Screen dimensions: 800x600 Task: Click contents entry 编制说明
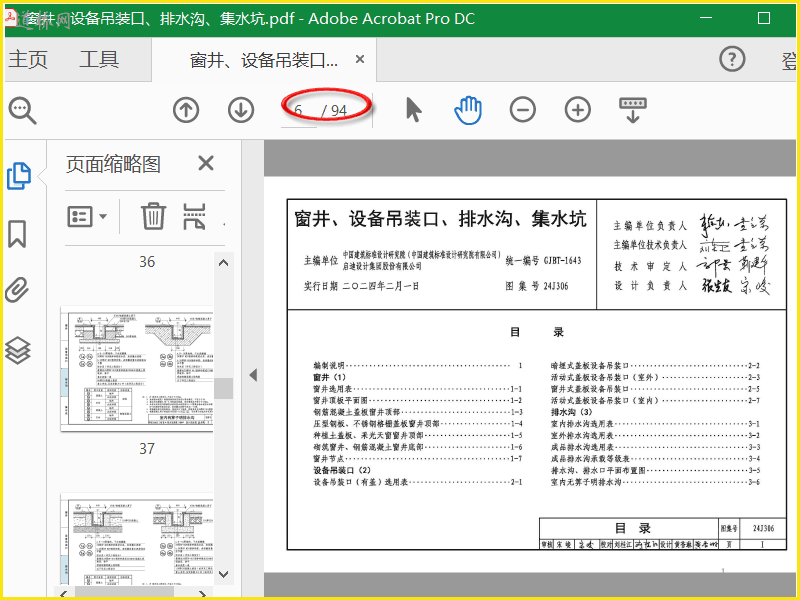click(x=329, y=365)
